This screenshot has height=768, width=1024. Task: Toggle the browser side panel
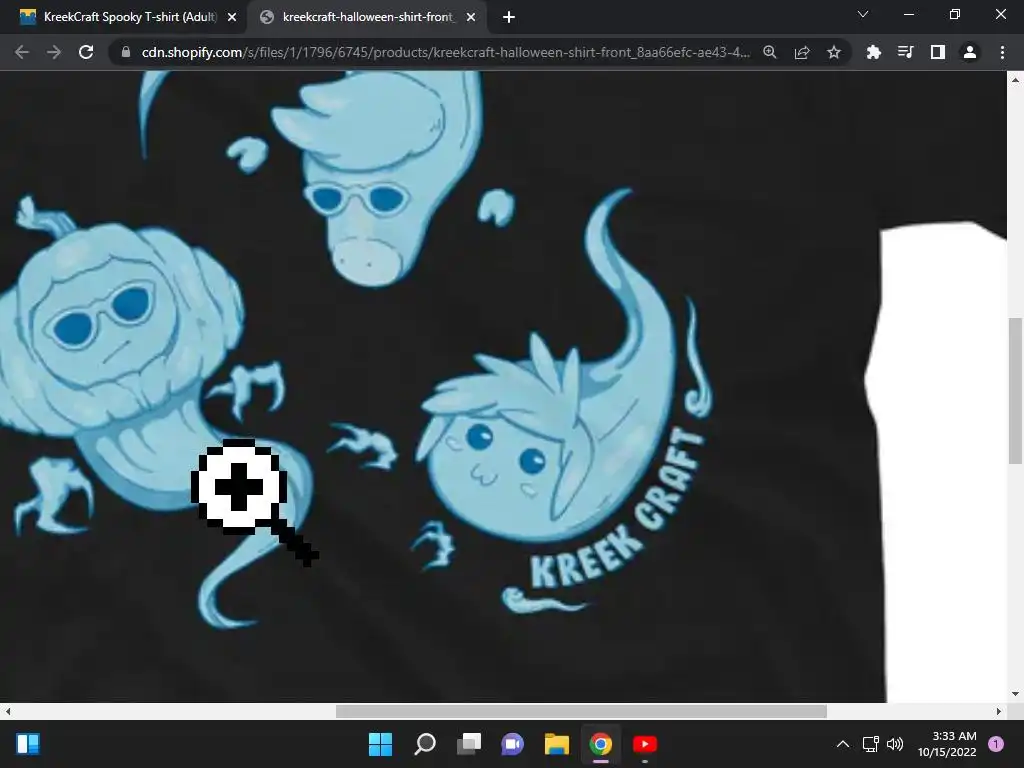(938, 52)
